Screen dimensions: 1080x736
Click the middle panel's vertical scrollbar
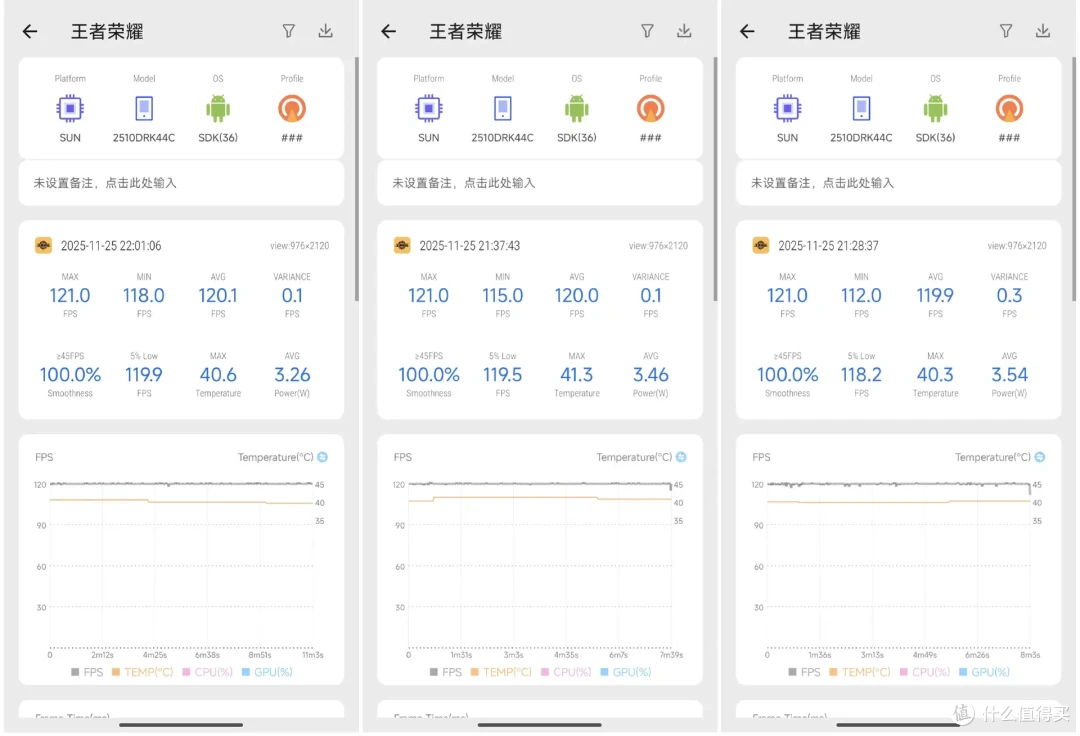coord(716,179)
